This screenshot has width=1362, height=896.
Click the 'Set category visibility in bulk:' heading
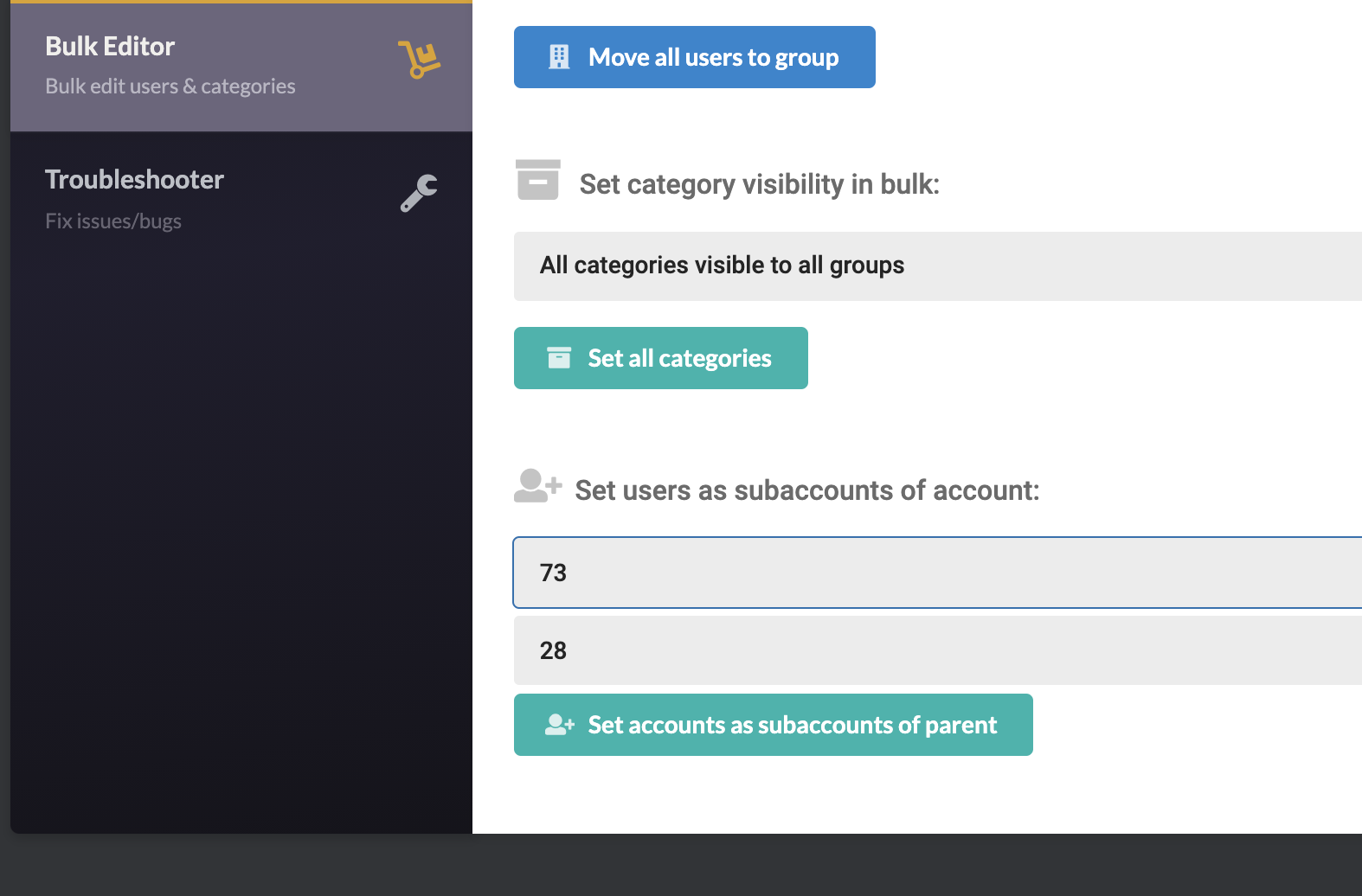(760, 184)
